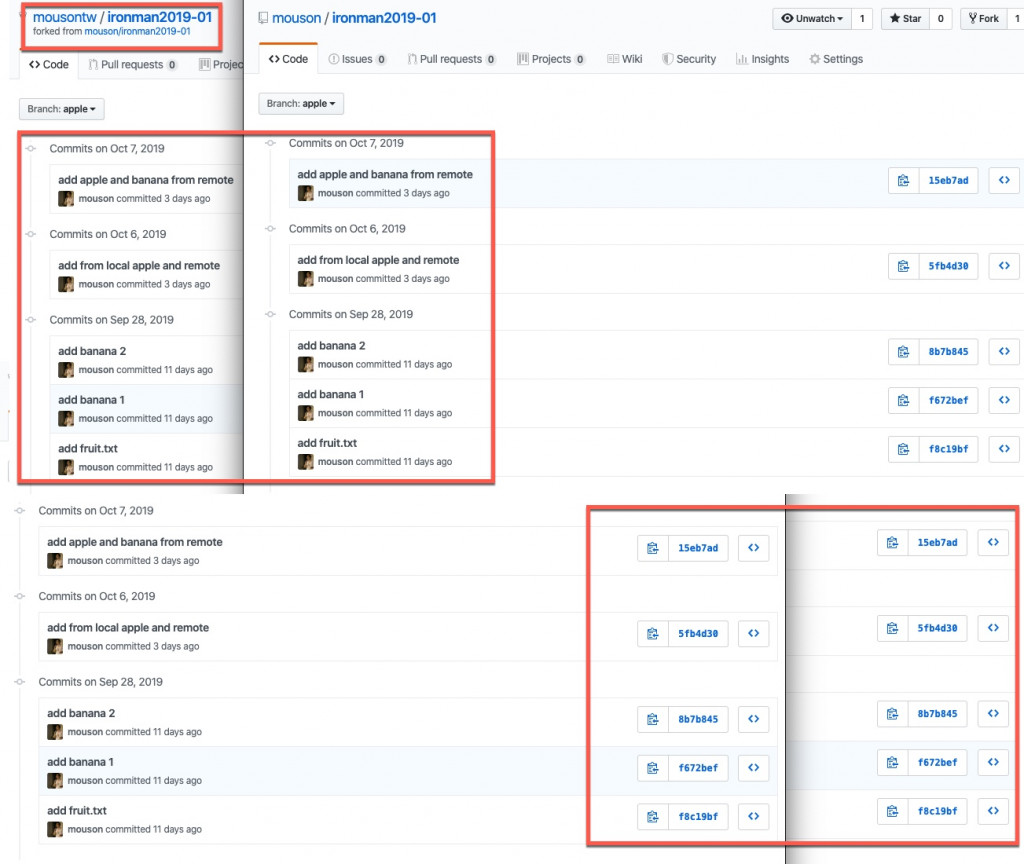Open Branch: apple selector in mousontw fork panel

(61, 109)
